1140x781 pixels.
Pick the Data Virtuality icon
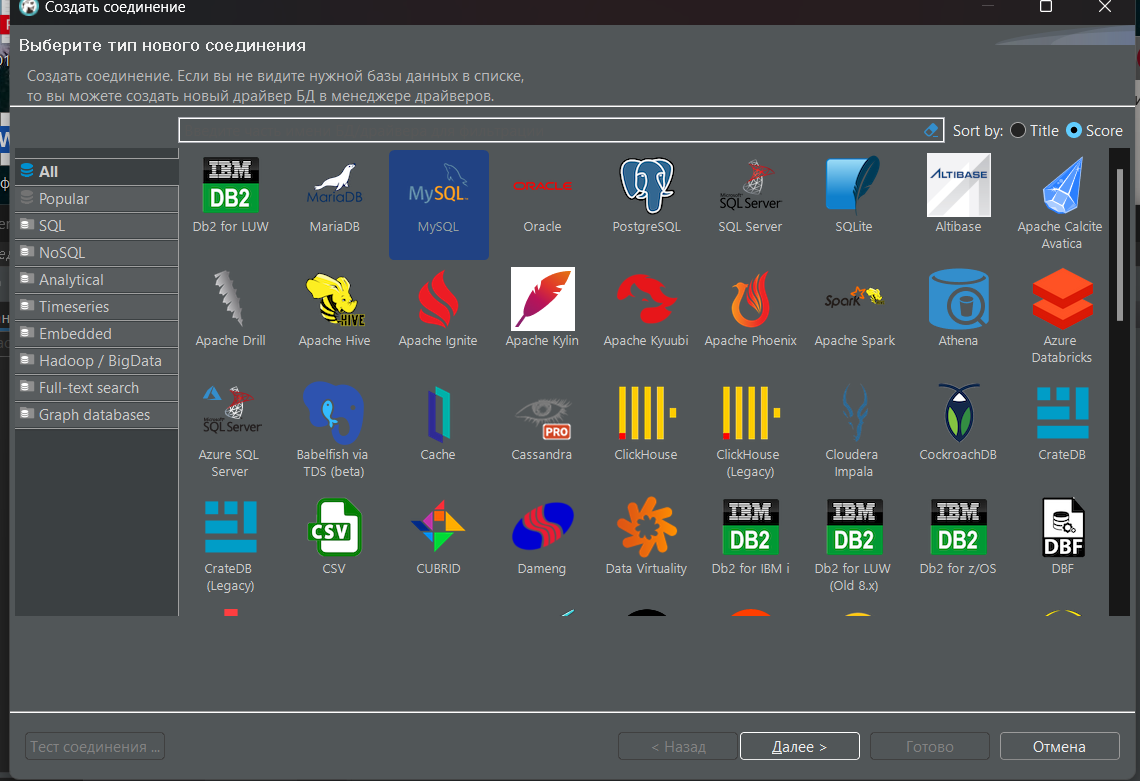pyautogui.click(x=646, y=526)
